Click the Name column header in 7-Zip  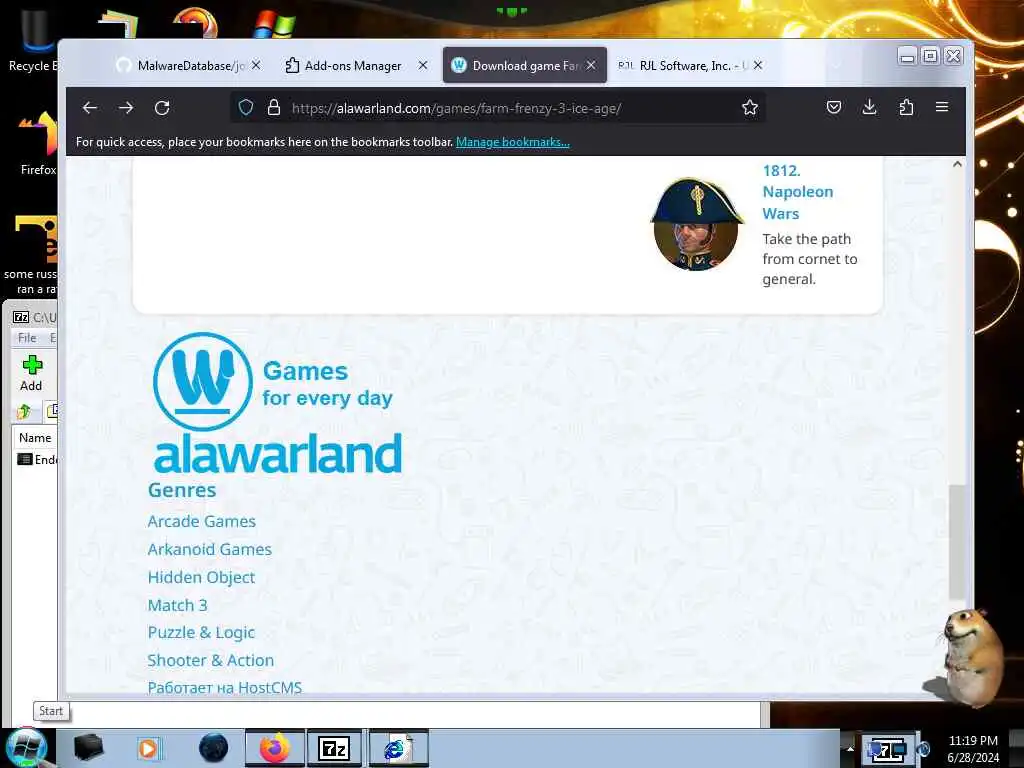tap(35, 438)
